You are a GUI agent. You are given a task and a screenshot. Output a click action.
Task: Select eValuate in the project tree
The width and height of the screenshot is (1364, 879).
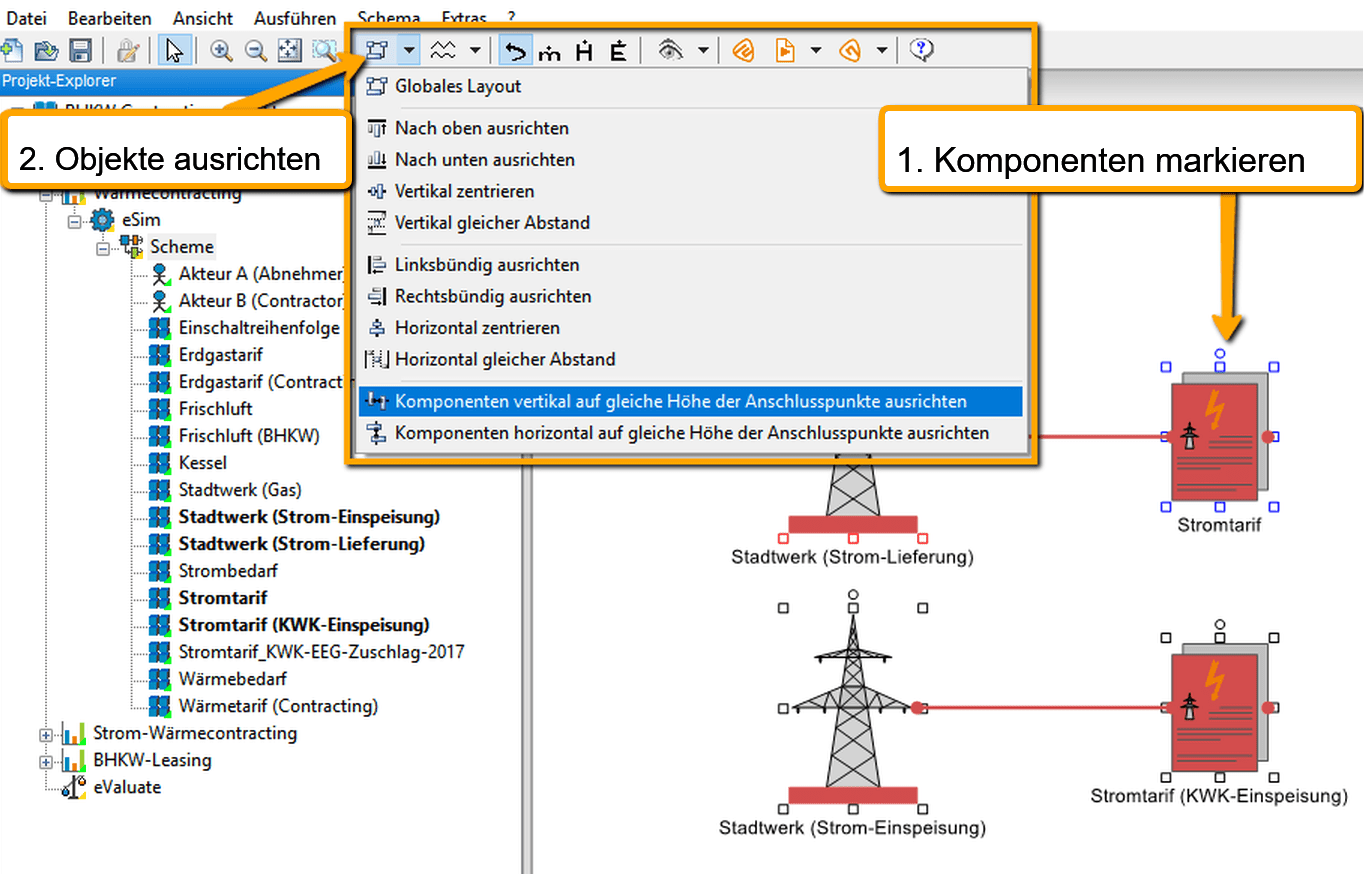pyautogui.click(x=127, y=787)
